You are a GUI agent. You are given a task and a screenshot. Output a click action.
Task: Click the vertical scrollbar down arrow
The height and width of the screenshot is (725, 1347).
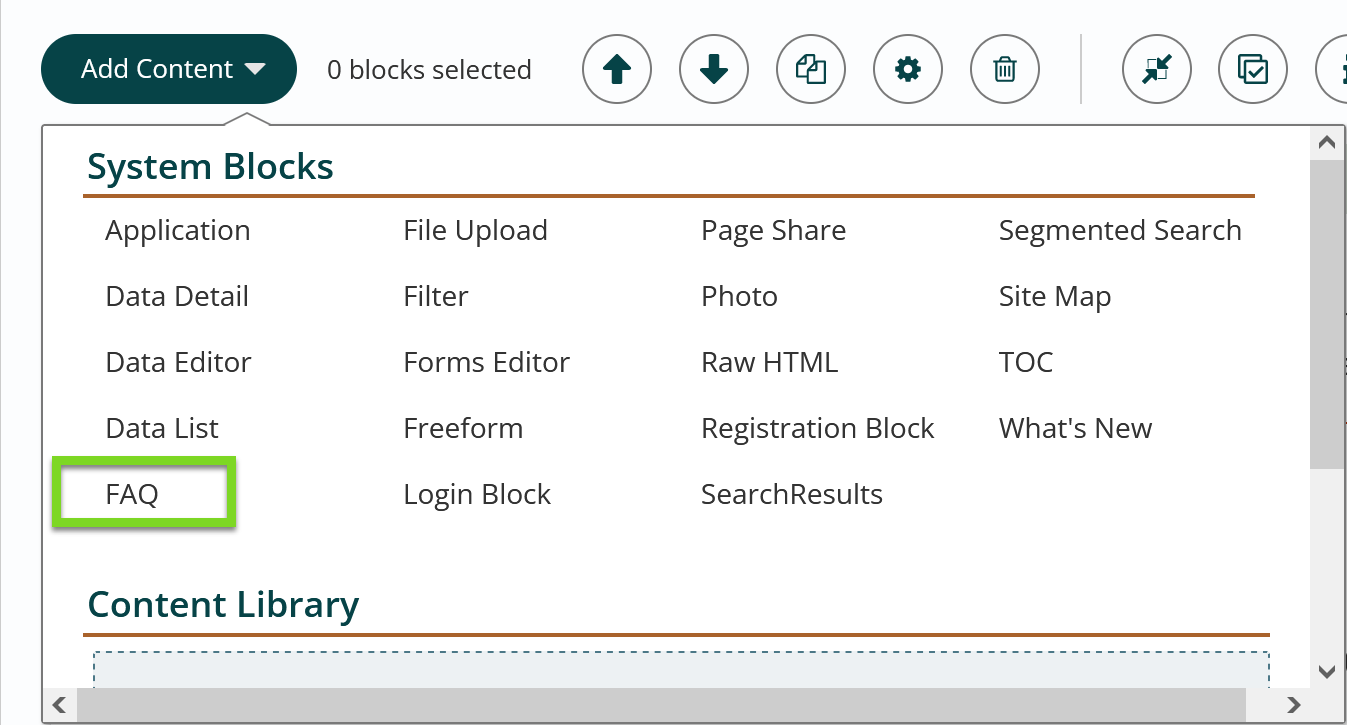coord(1327,671)
